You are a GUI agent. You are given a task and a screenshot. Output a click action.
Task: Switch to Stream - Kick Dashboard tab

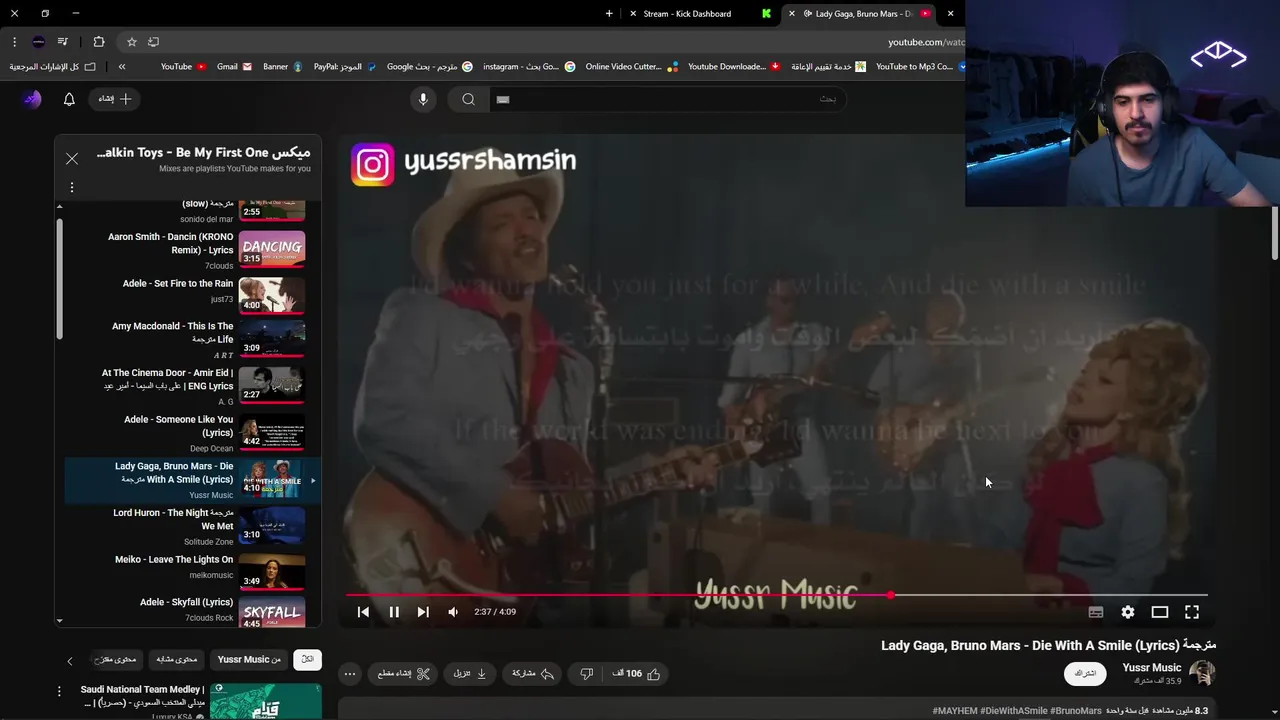coord(700,14)
